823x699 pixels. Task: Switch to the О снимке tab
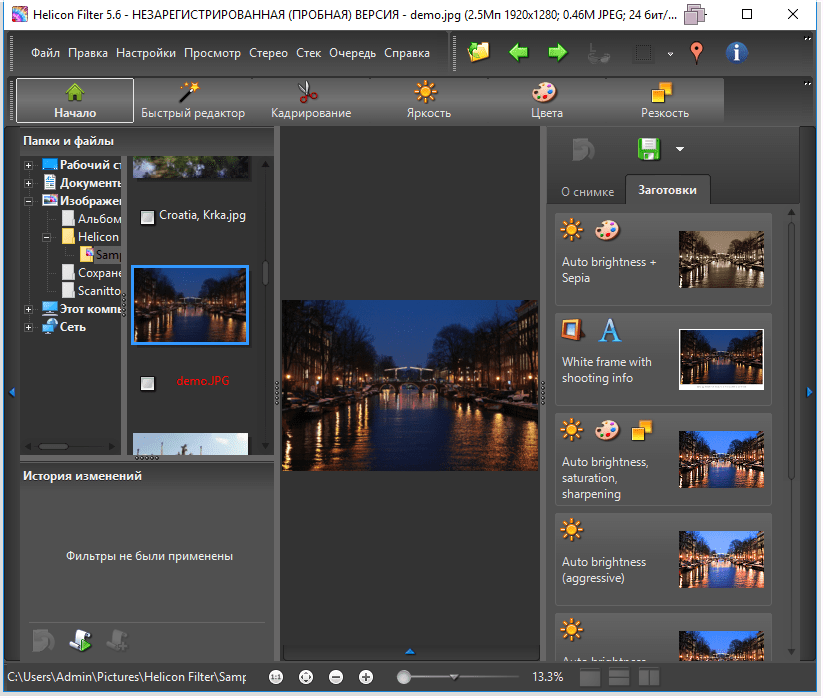pyautogui.click(x=587, y=192)
